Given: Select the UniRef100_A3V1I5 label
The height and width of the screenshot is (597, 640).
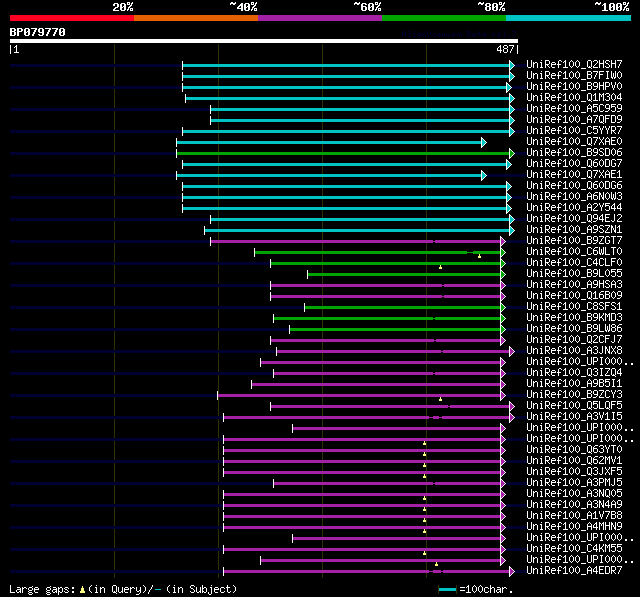Looking at the screenshot, I should coord(574,417).
